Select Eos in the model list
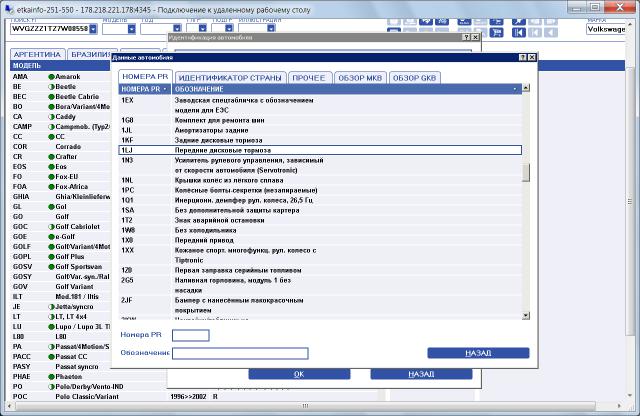The height and width of the screenshot is (416, 640). pyautogui.click(x=60, y=167)
